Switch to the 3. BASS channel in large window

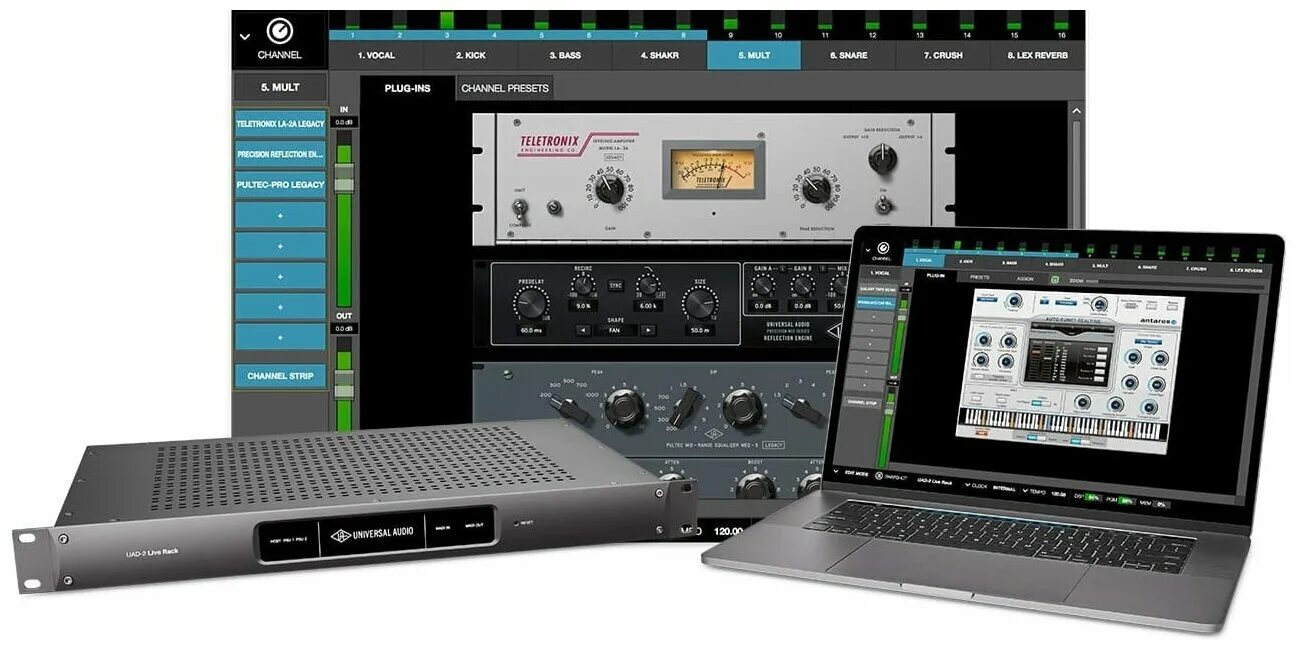(x=565, y=55)
